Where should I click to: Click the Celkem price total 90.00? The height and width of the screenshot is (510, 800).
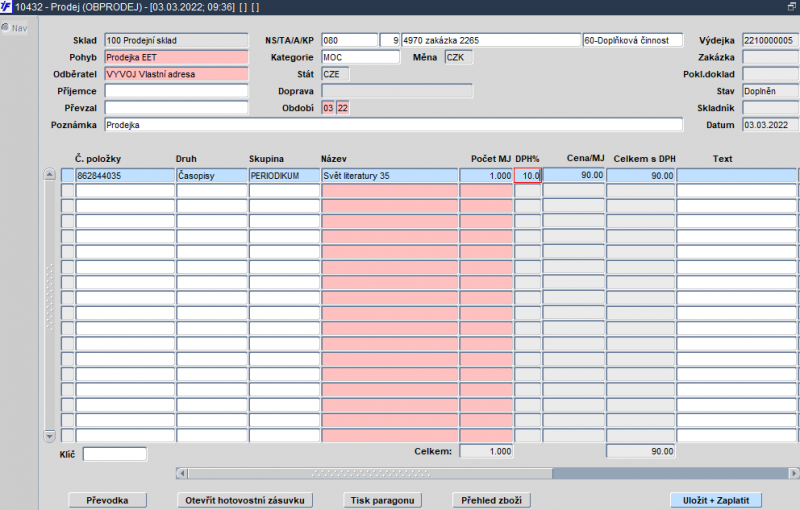(x=641, y=451)
